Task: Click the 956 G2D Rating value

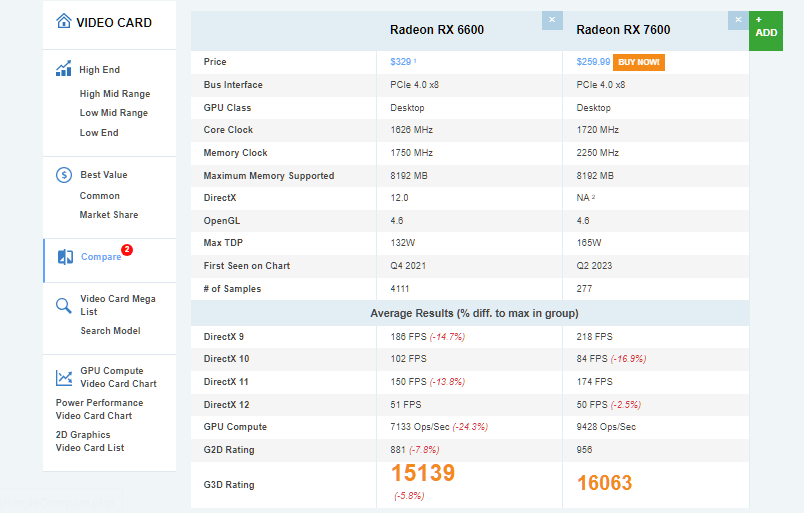Action: coord(584,450)
